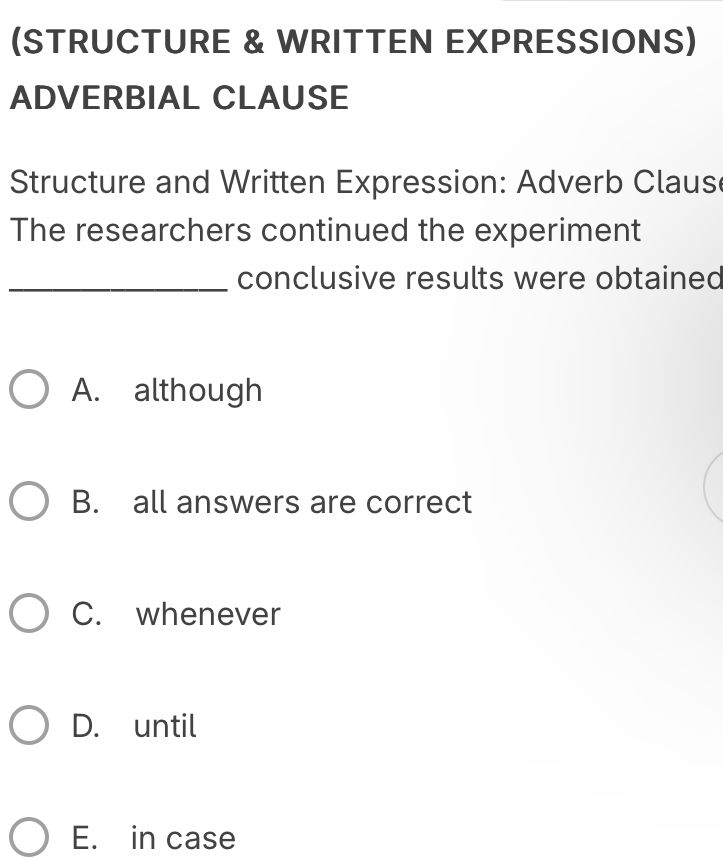Select the radio button for option B

tap(28, 501)
